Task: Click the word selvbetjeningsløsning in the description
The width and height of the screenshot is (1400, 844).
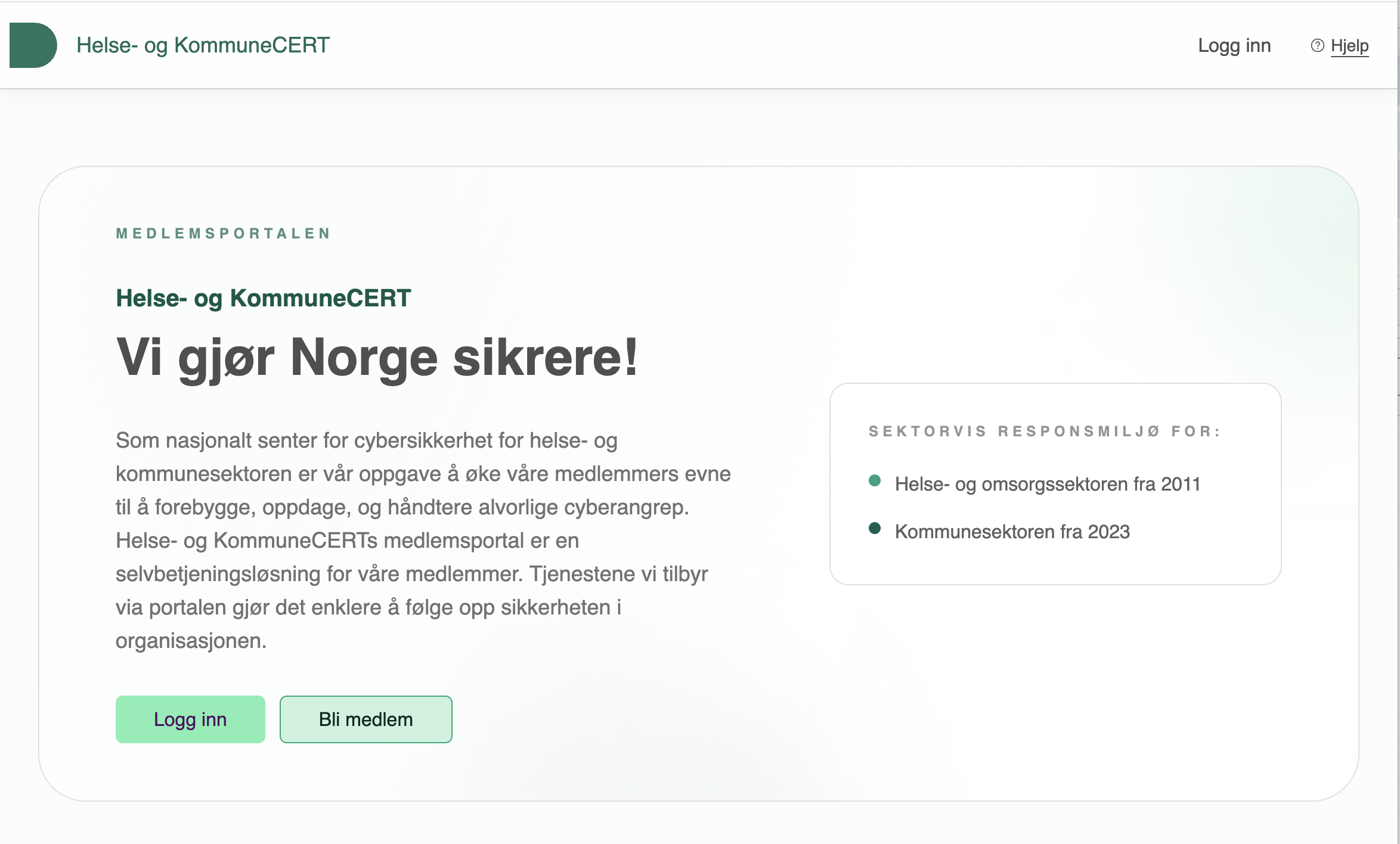Action: pos(218,574)
